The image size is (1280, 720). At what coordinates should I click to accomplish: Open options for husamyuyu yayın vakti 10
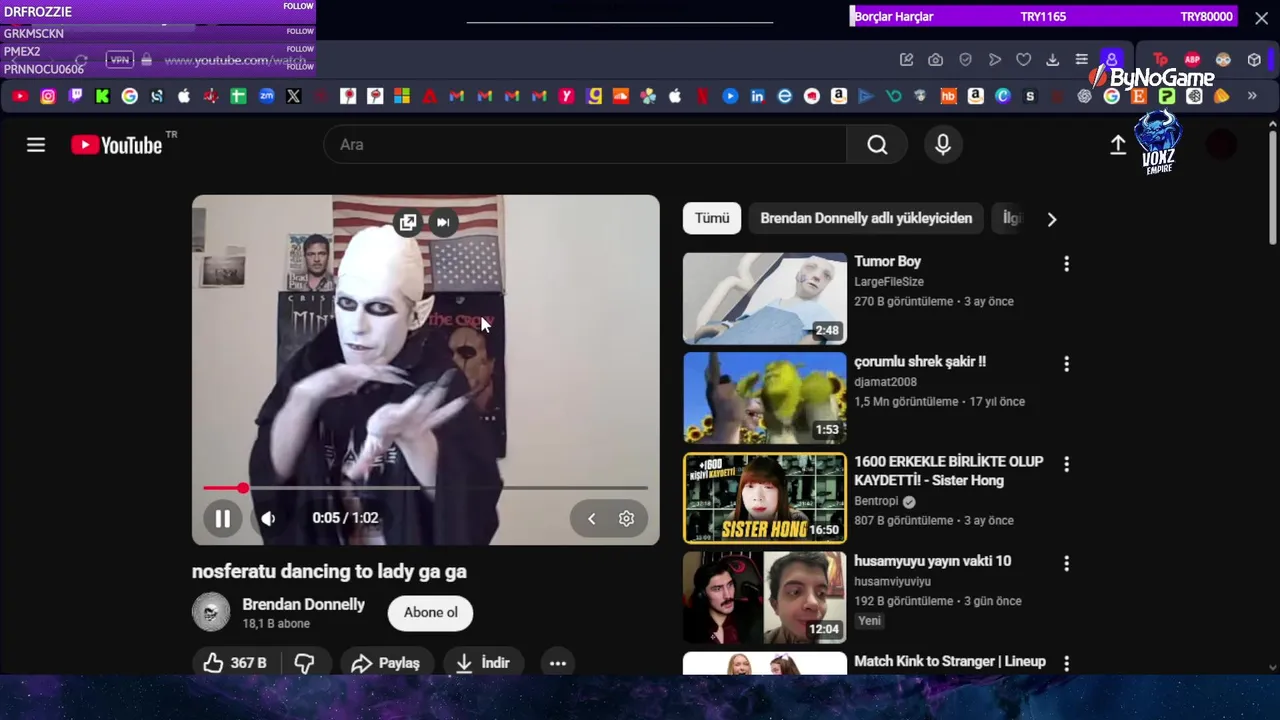(x=1066, y=564)
